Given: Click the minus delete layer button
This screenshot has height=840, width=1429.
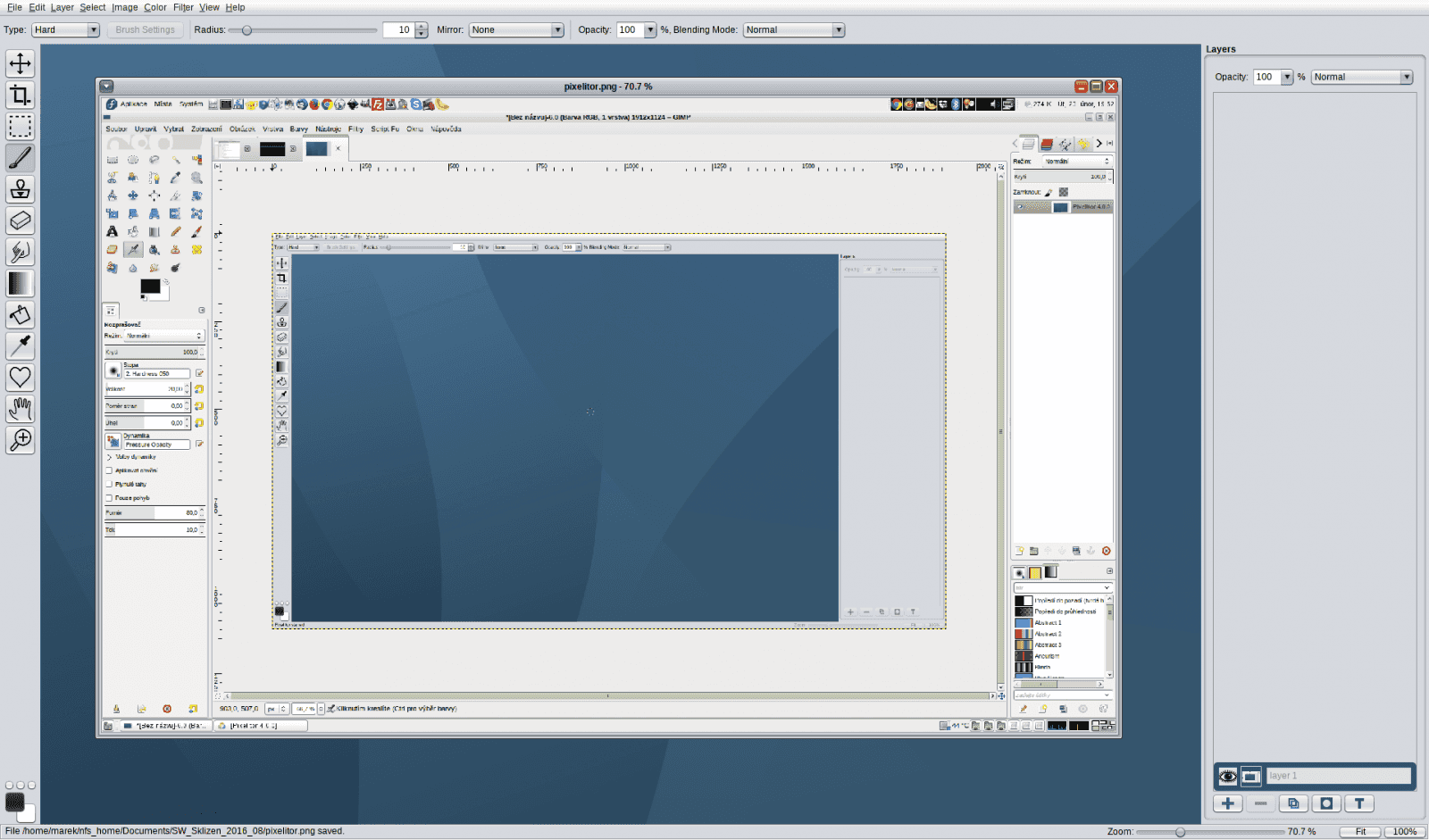Looking at the screenshot, I should [x=1260, y=803].
